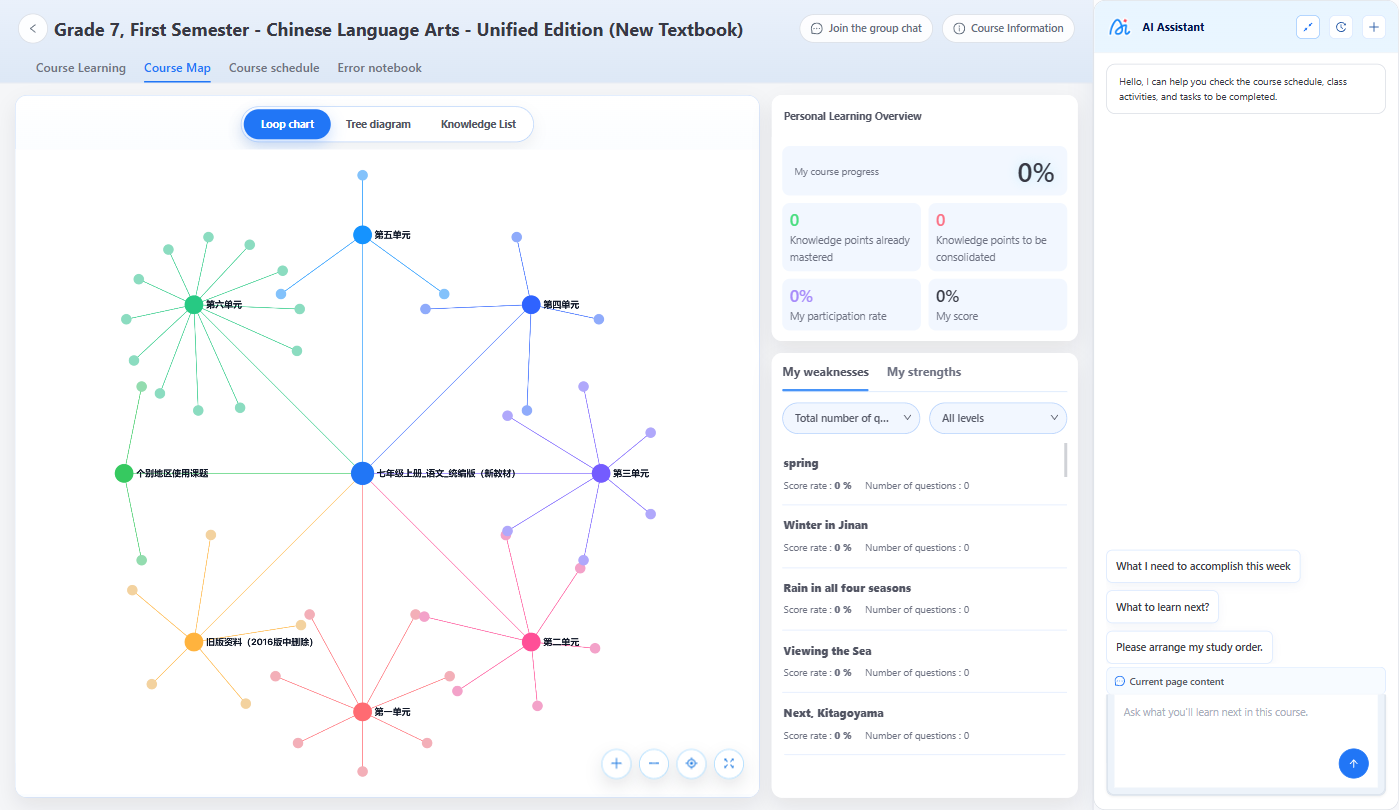Start a new AI Assistant conversation

pos(1373,27)
